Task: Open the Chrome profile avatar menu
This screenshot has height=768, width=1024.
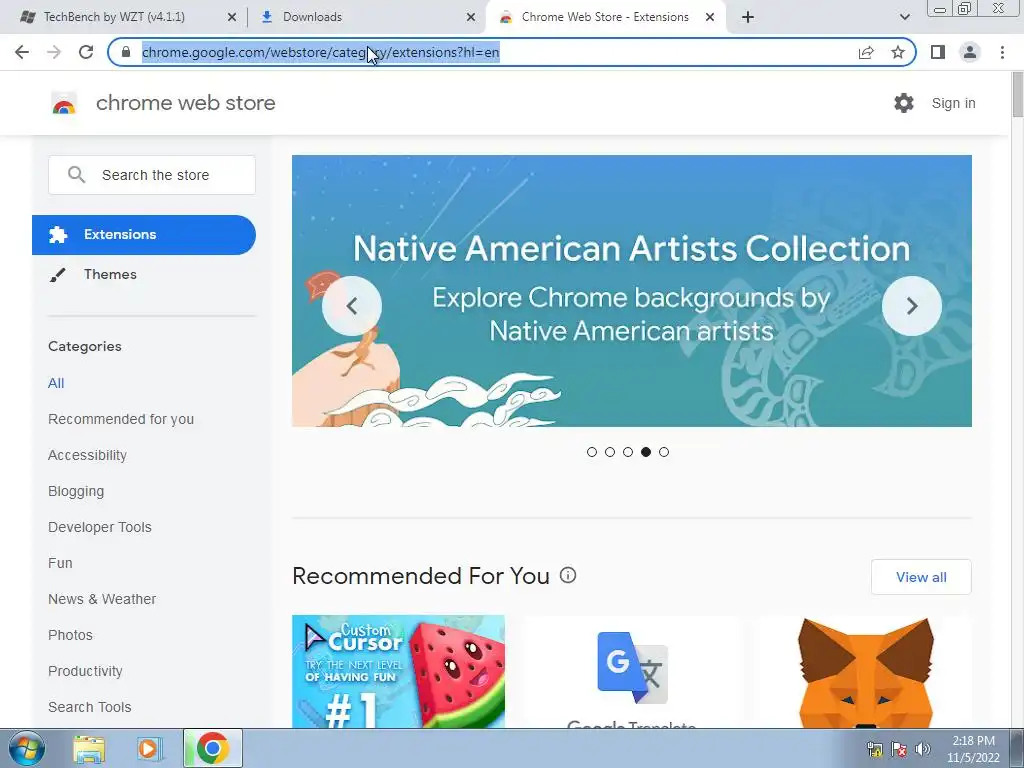Action: pos(970,52)
